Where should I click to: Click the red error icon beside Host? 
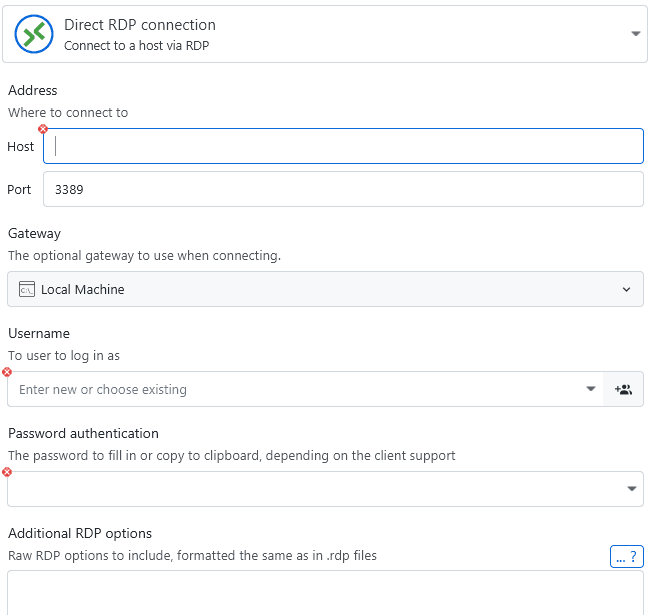tap(43, 129)
